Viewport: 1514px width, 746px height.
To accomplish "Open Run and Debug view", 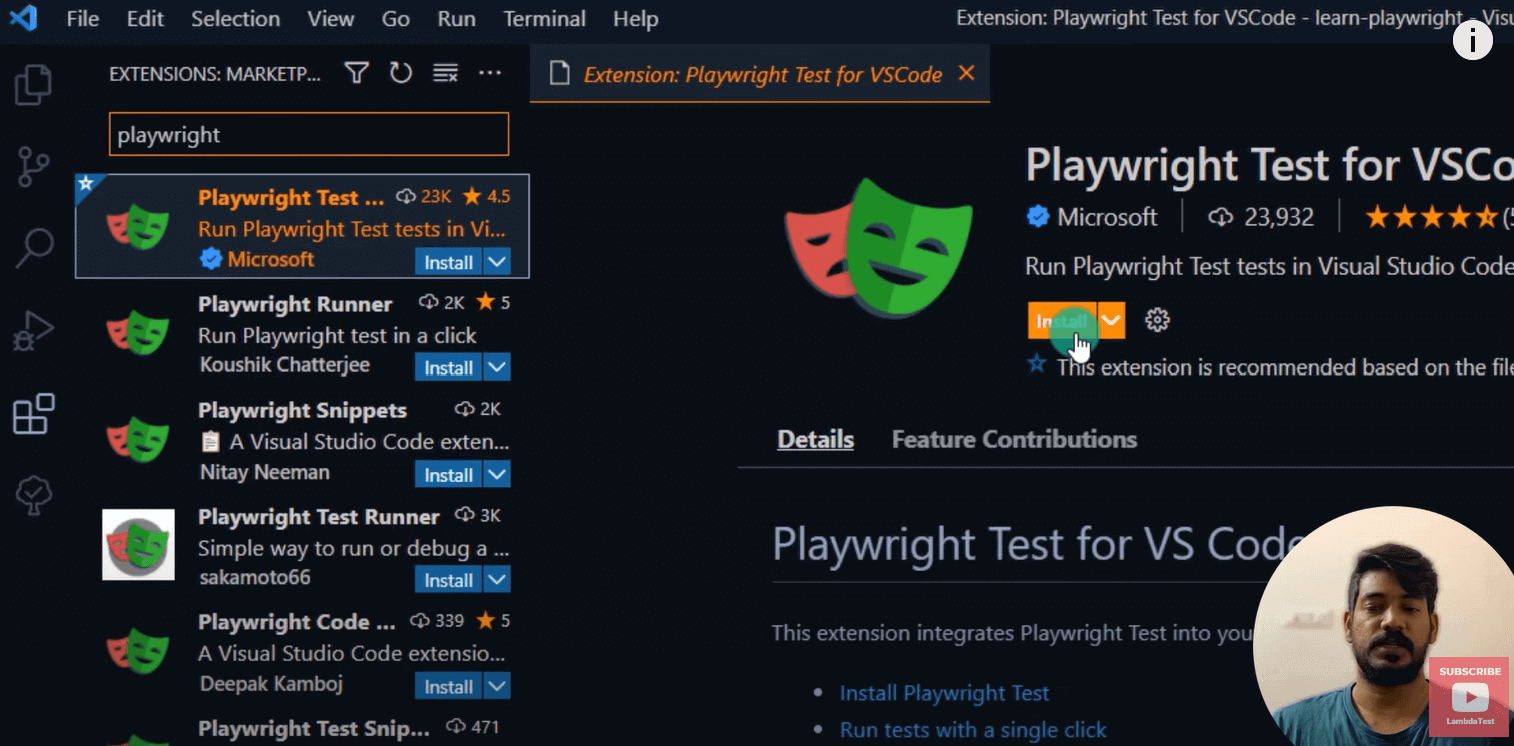I will [x=34, y=330].
